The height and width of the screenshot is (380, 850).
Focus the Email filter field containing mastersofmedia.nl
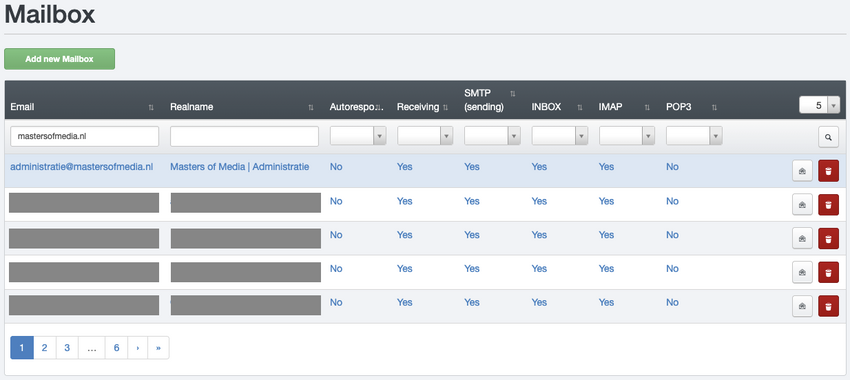coord(85,137)
